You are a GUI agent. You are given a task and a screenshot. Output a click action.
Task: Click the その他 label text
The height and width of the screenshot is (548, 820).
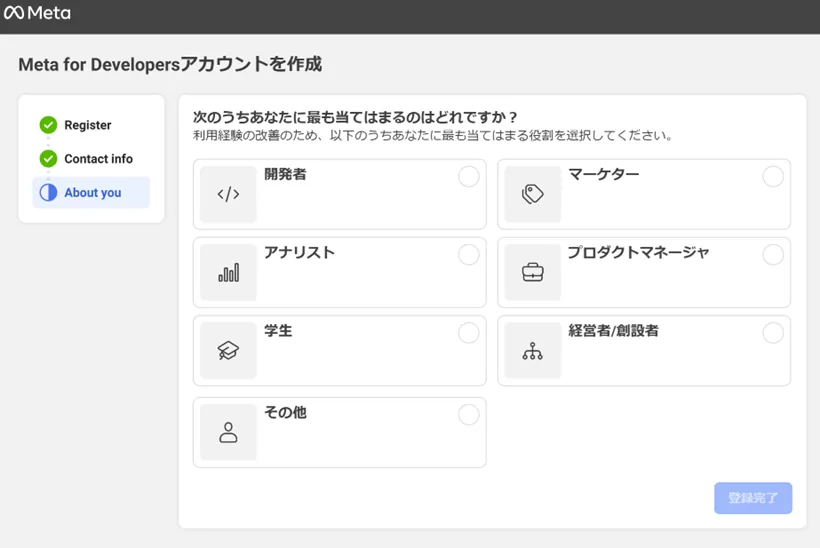[x=285, y=413]
